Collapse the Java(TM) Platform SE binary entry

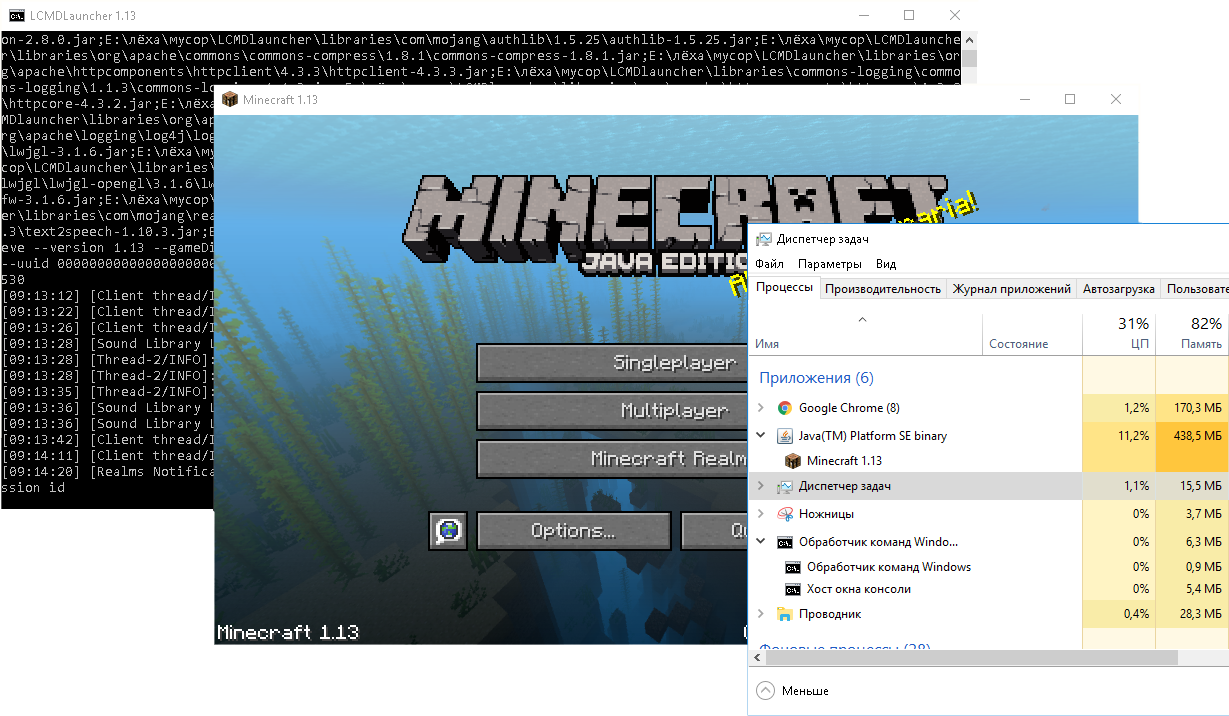pyautogui.click(x=761, y=434)
